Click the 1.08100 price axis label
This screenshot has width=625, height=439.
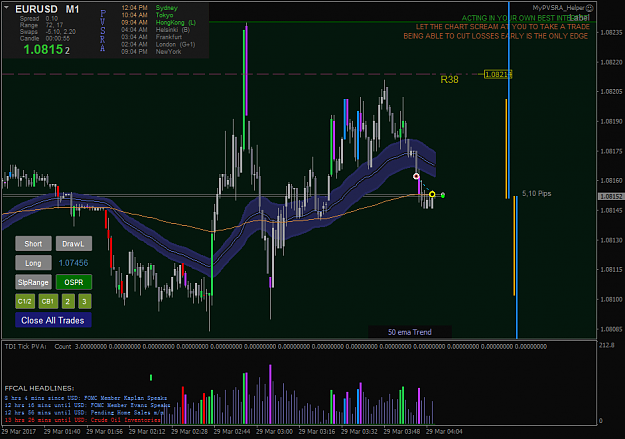coord(611,299)
